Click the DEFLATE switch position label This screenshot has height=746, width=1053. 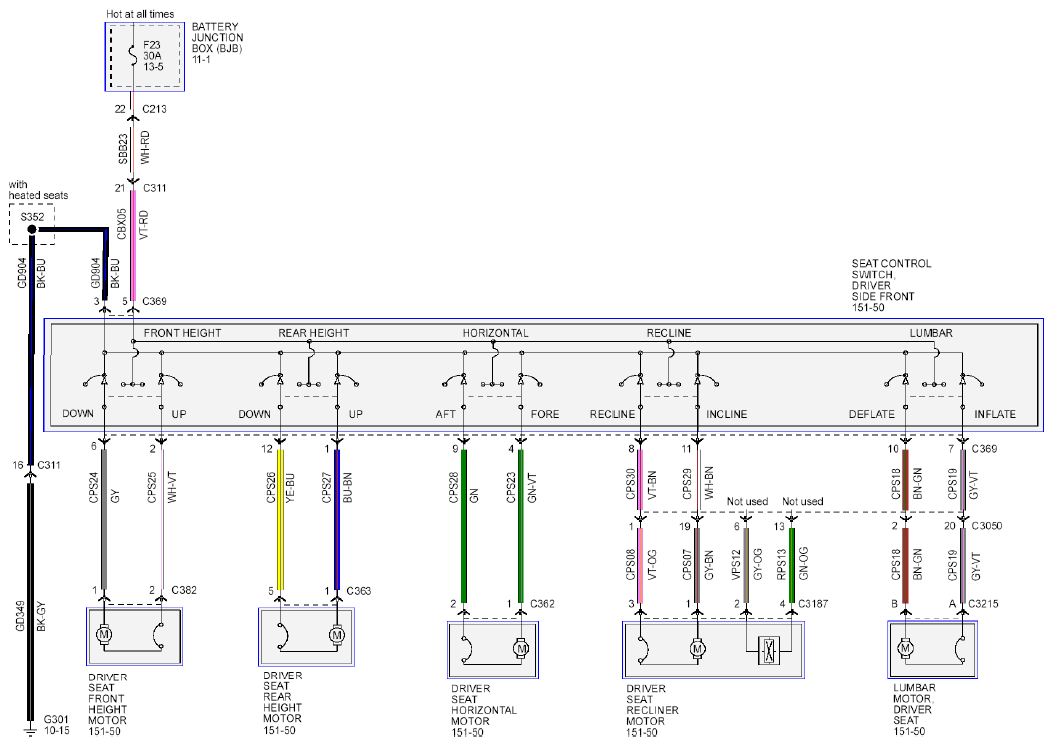pyautogui.click(x=872, y=414)
